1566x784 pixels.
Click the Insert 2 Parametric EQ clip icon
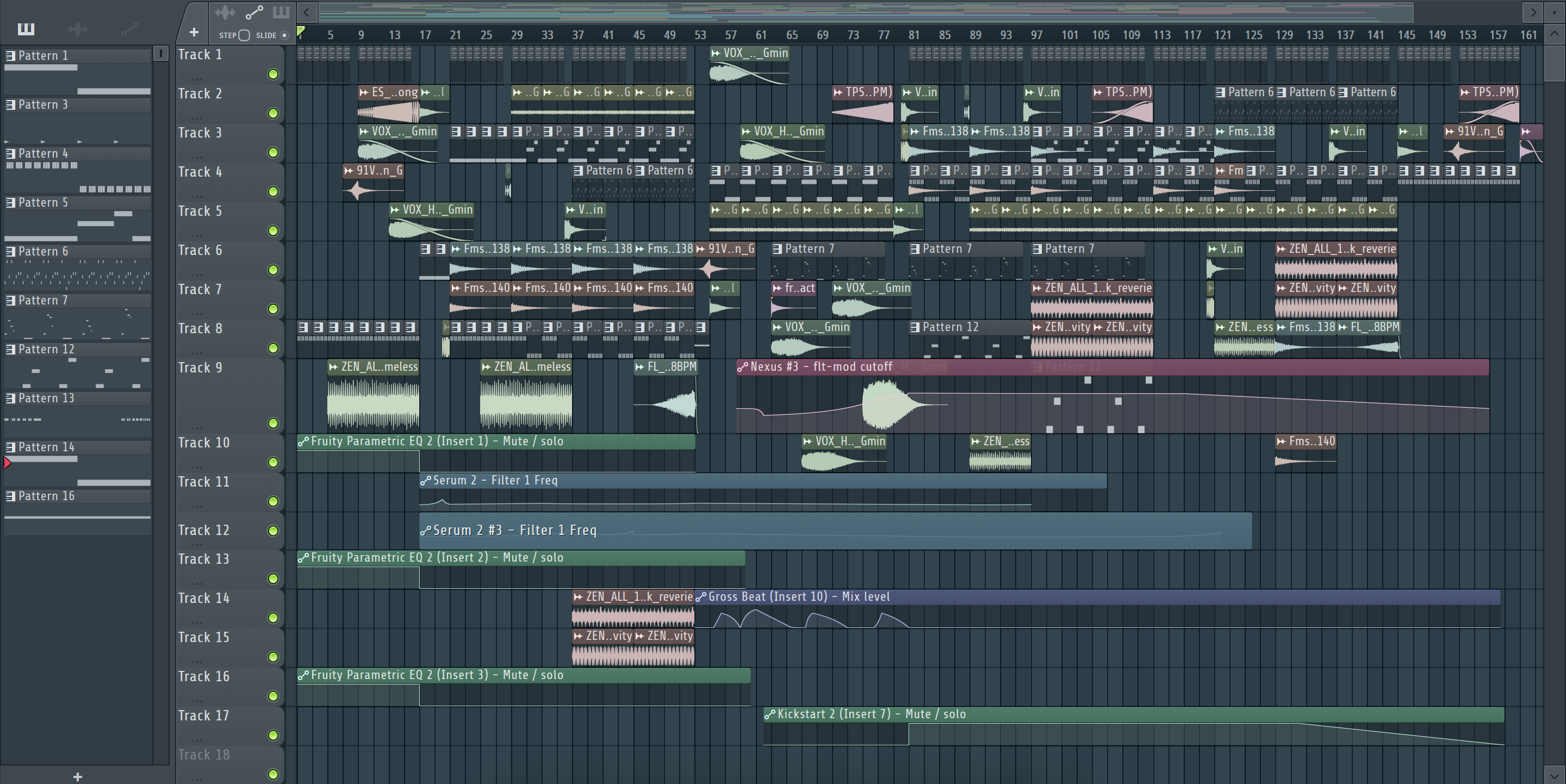click(x=303, y=558)
